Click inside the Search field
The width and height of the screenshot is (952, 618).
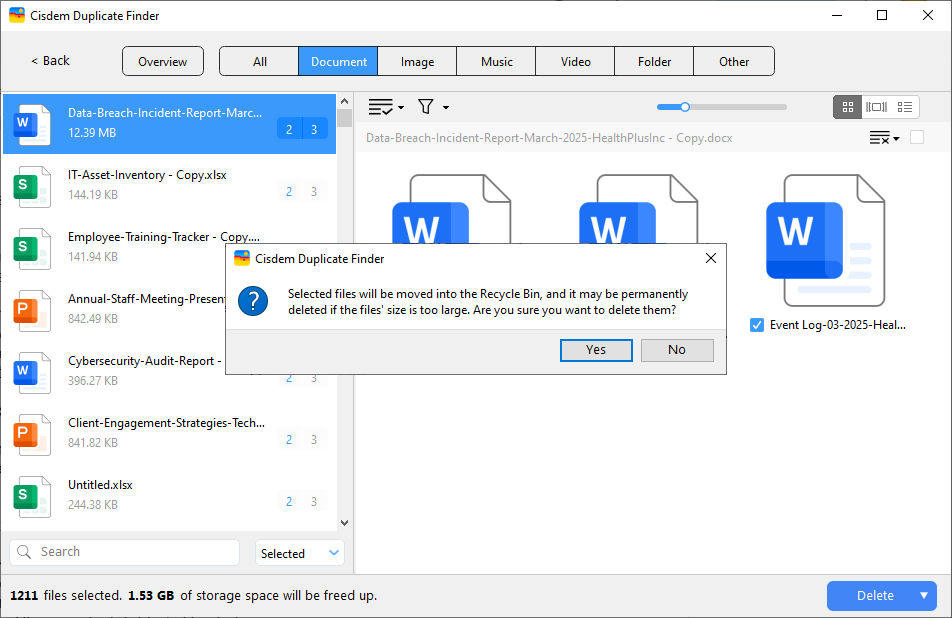124,552
